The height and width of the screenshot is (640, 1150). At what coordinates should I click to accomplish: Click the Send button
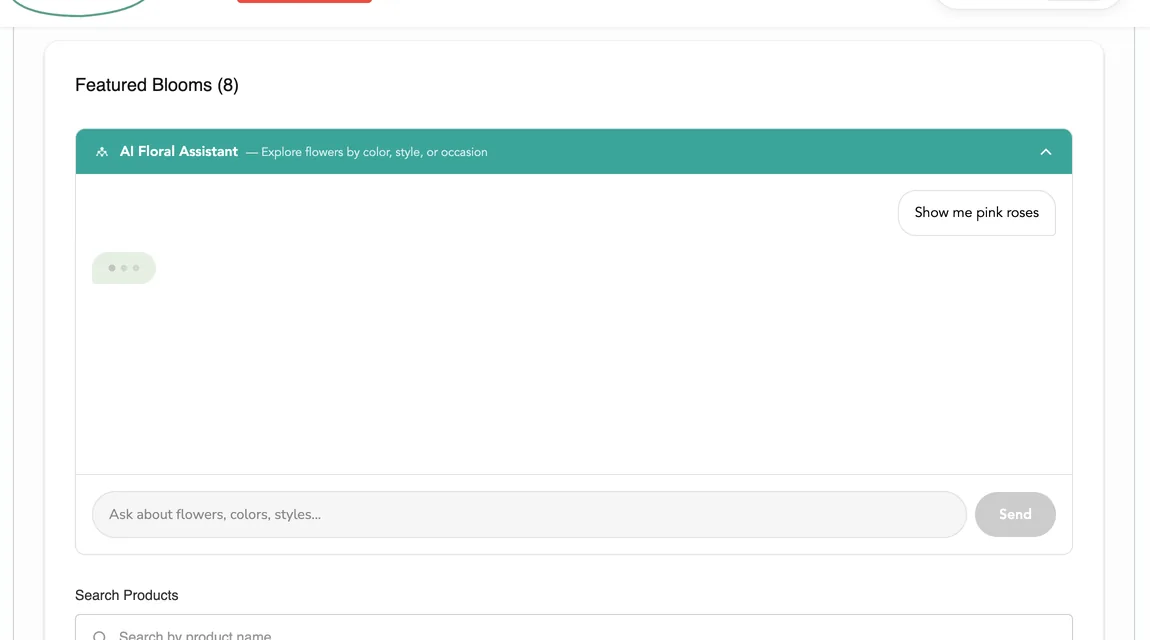[x=1015, y=515]
